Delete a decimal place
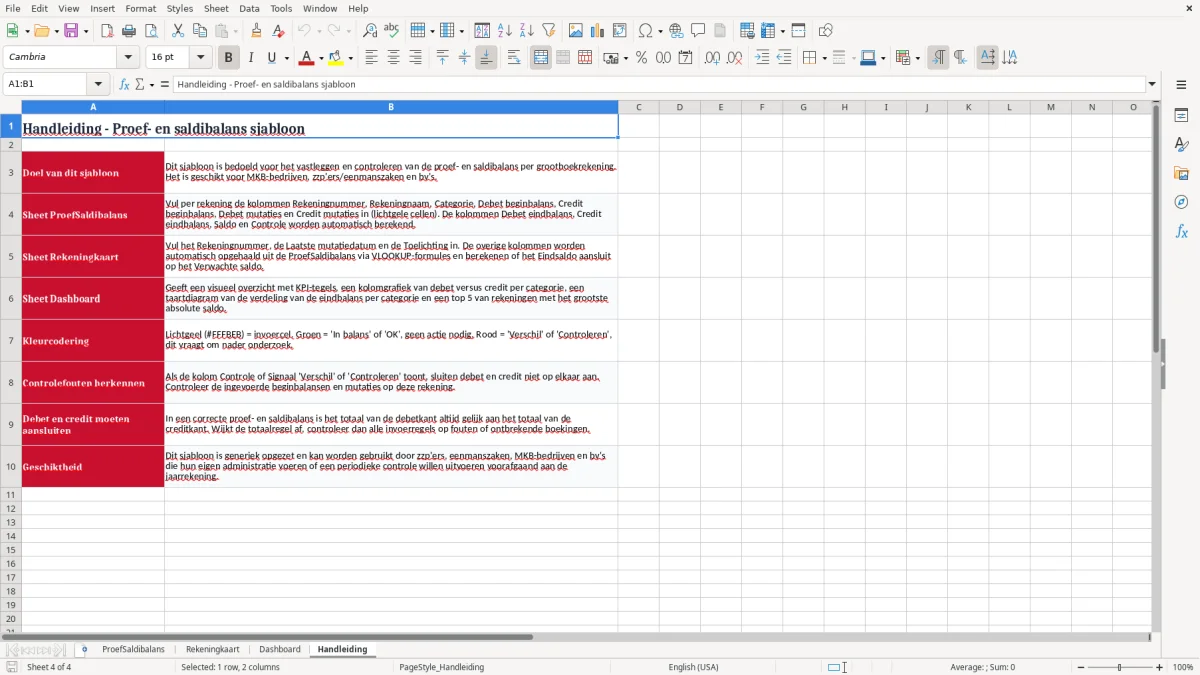Viewport: 1200px width, 675px height. coord(735,58)
